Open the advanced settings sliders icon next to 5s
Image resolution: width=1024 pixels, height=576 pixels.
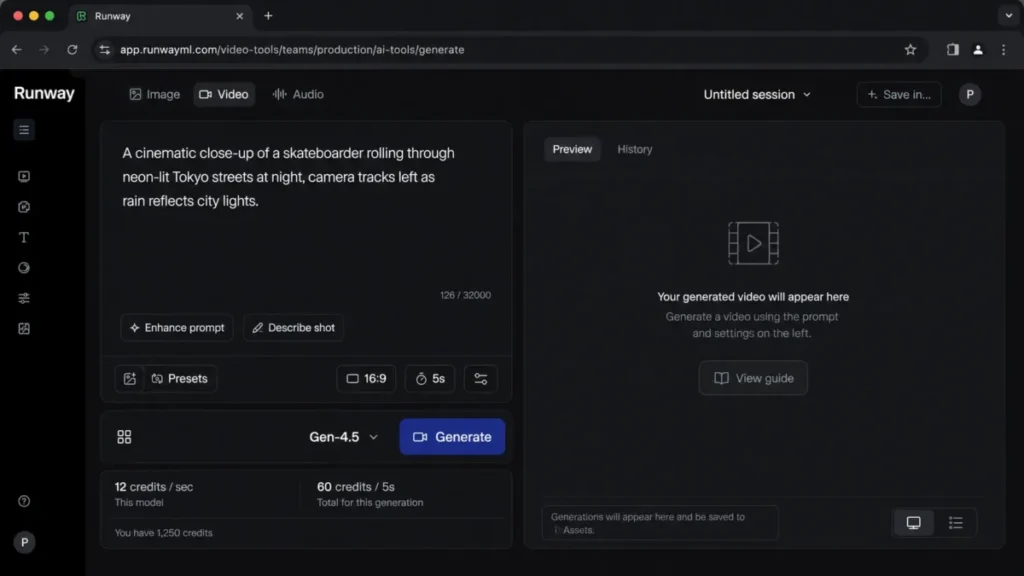(x=481, y=379)
